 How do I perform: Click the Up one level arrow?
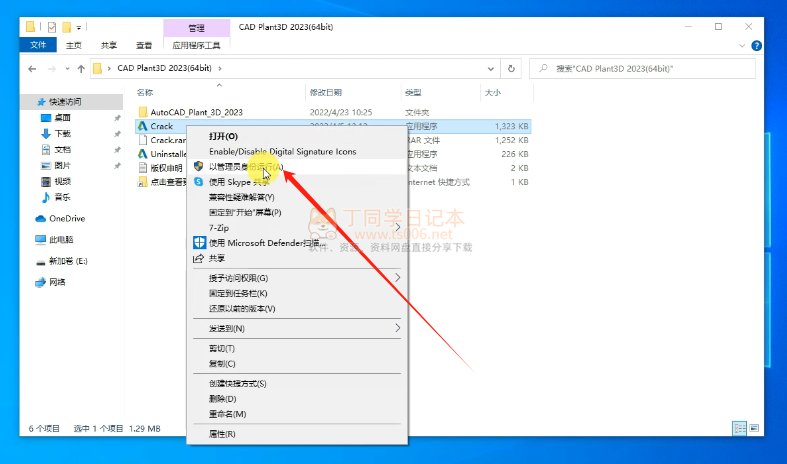81,69
